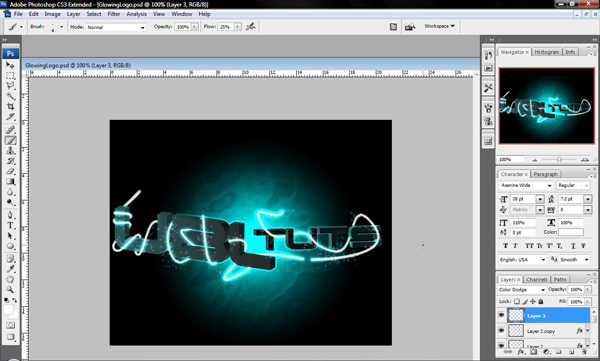Select the Eyedropper tool
Viewport: 600px width, 361px height.
click(10, 269)
